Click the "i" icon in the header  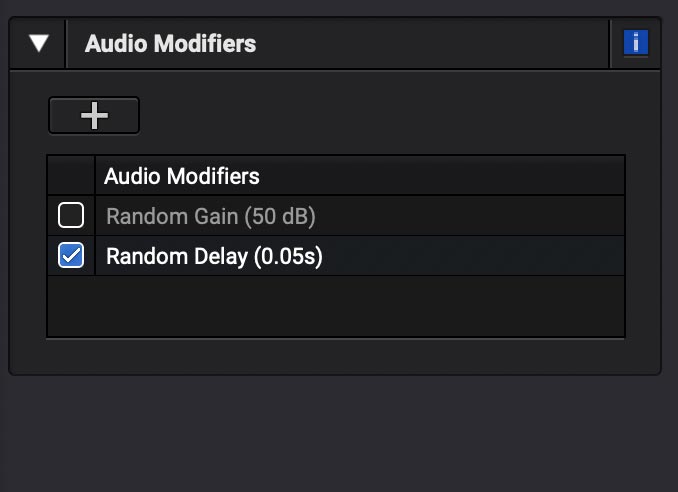pyautogui.click(x=635, y=43)
